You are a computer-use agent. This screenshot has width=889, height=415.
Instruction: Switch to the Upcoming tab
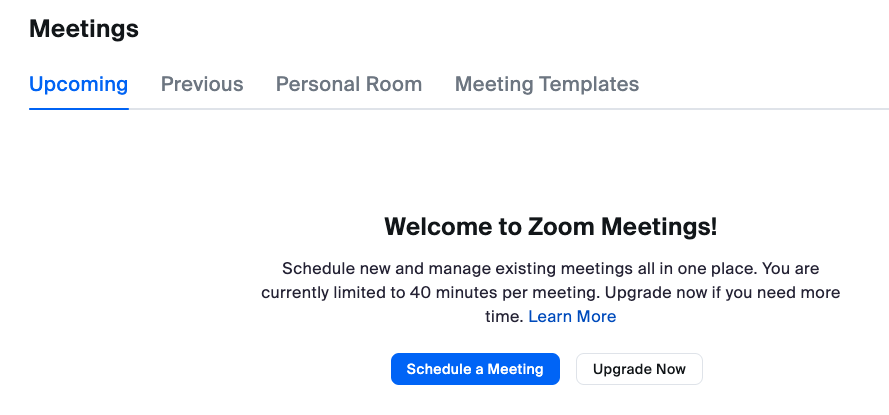(x=78, y=84)
